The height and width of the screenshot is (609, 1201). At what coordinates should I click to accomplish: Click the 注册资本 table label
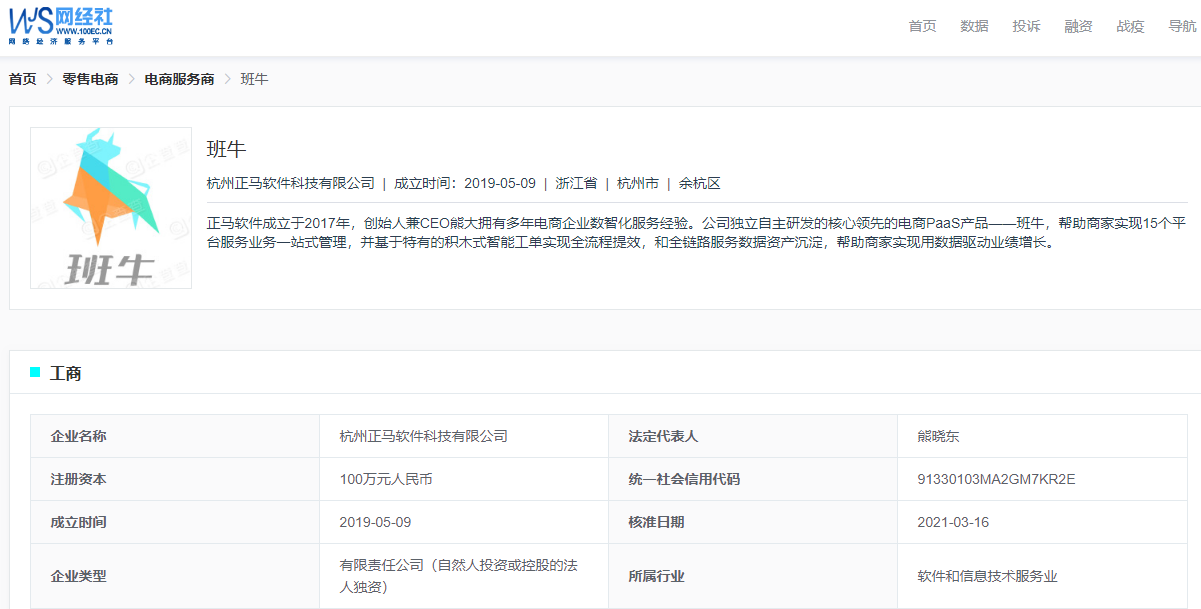coord(79,479)
